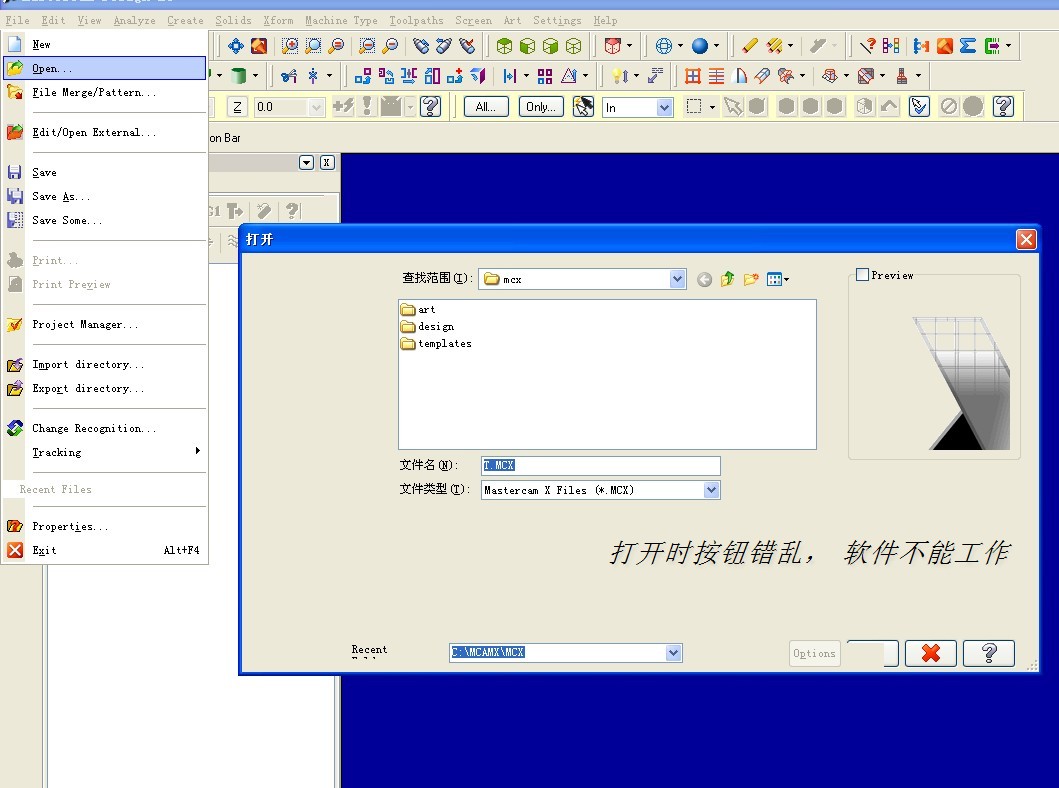Screen dimensions: 1059x788
Task: Expand the dropdown arrow beside red Planes icon
Action: [x=629, y=46]
